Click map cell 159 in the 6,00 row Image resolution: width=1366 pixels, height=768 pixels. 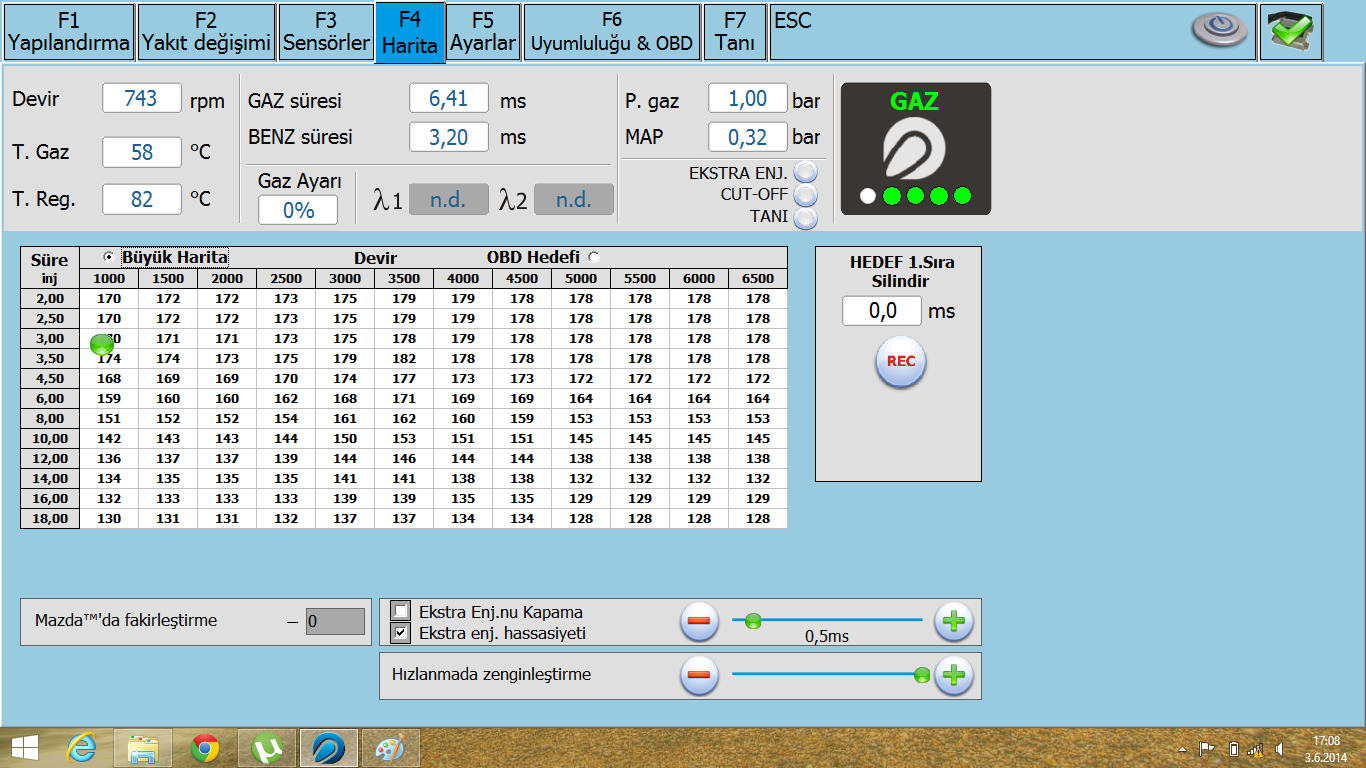click(109, 398)
